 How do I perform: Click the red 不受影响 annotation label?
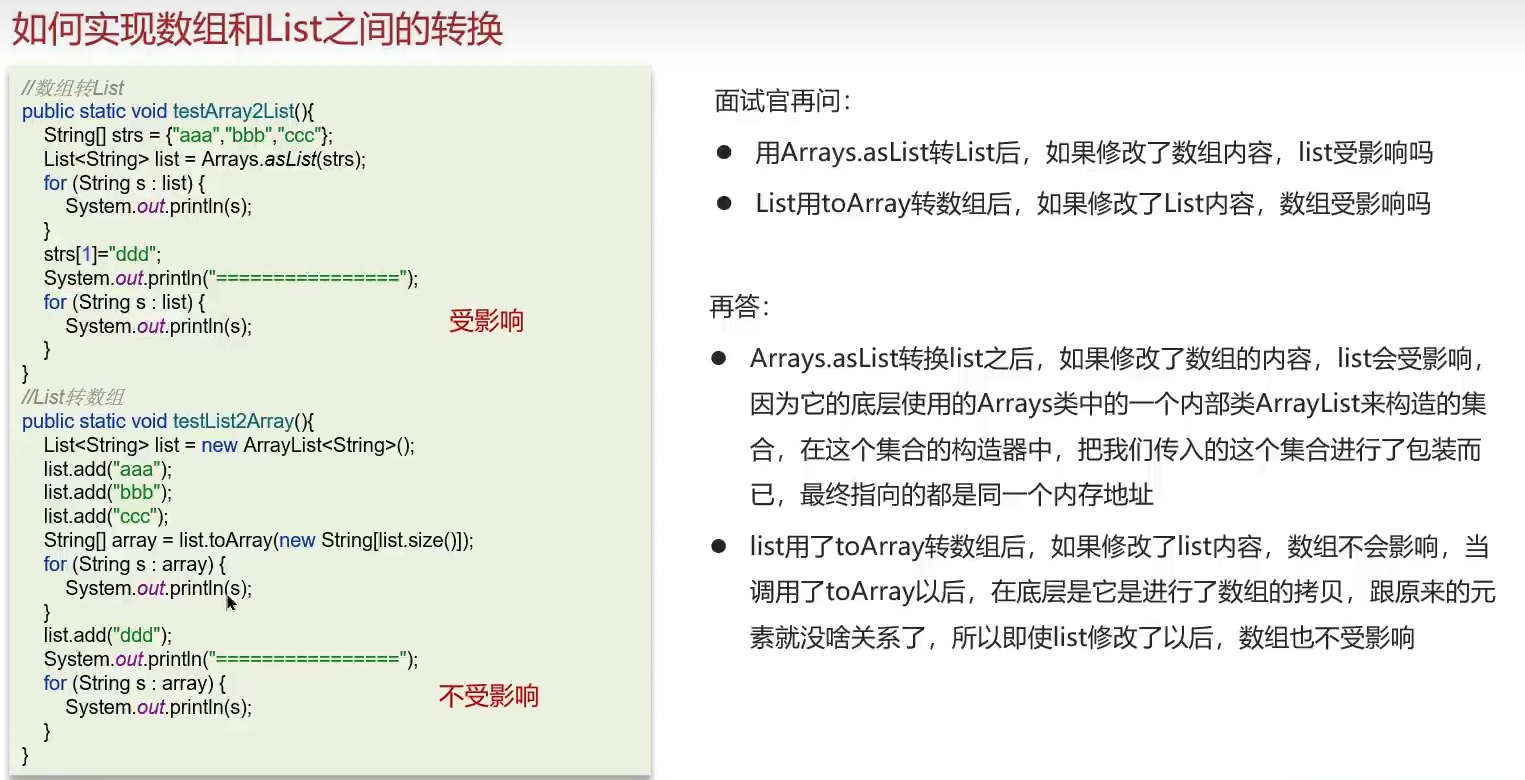pos(488,696)
